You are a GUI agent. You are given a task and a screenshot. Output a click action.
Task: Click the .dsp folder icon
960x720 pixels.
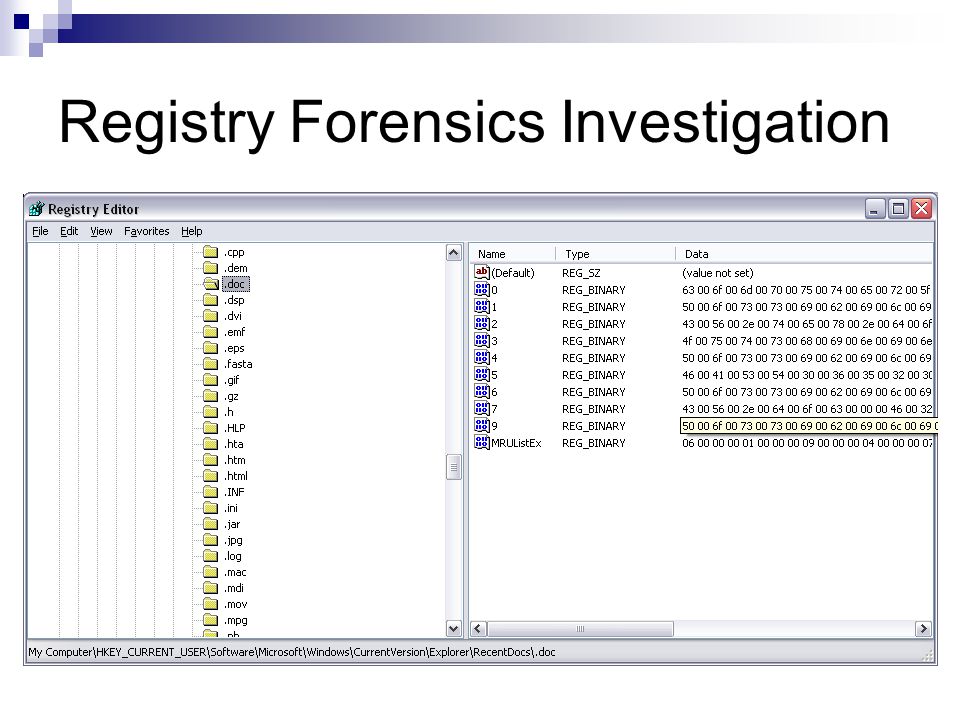point(211,299)
